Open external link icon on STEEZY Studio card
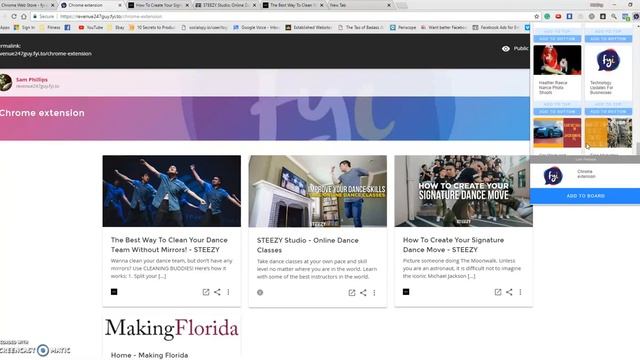Image resolution: width=640 pixels, height=360 pixels. (x=352, y=292)
